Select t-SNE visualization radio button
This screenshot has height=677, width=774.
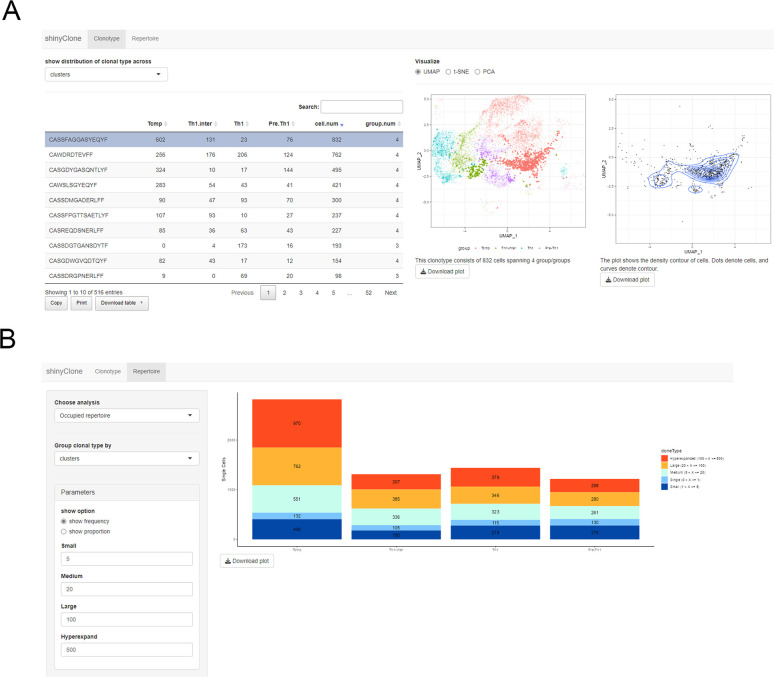click(x=448, y=72)
